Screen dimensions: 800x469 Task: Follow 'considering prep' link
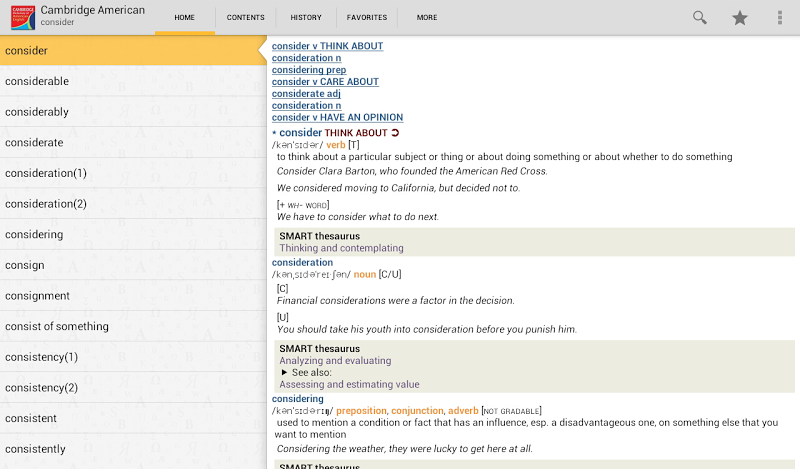(309, 70)
